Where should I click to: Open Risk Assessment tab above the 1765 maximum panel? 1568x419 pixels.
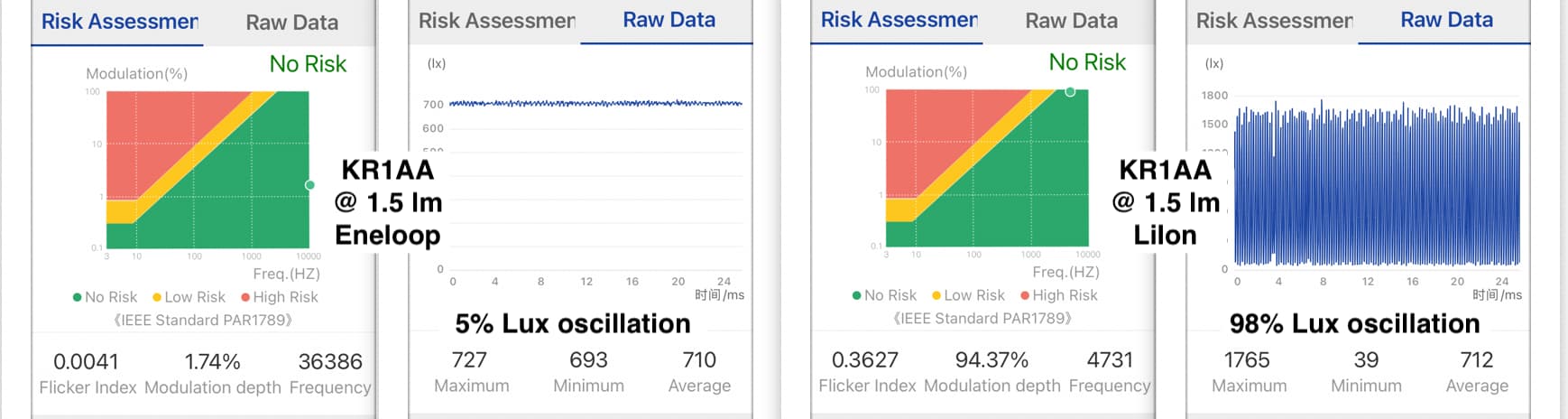click(1274, 20)
